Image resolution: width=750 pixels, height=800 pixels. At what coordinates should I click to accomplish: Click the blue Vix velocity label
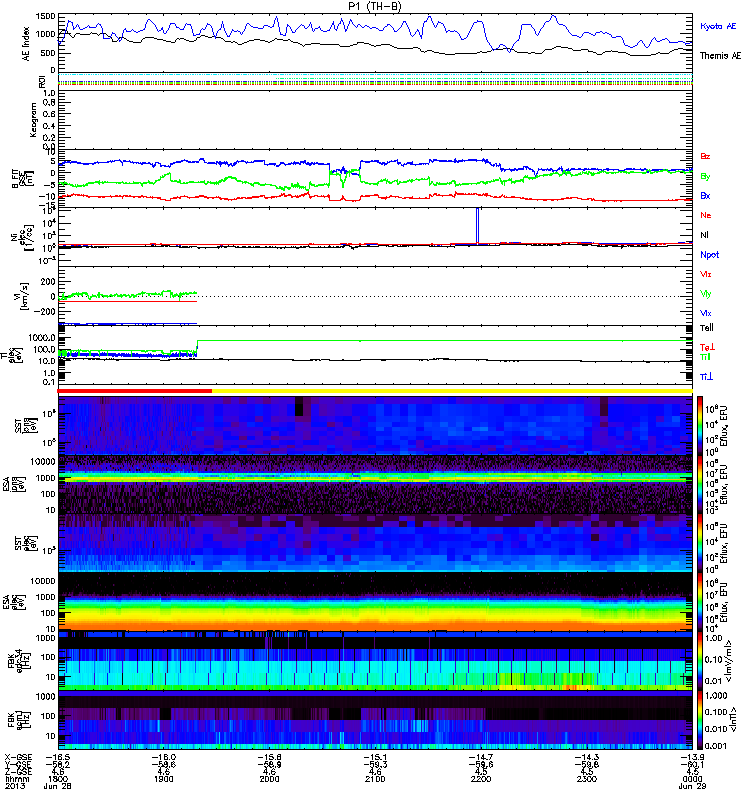(706, 313)
